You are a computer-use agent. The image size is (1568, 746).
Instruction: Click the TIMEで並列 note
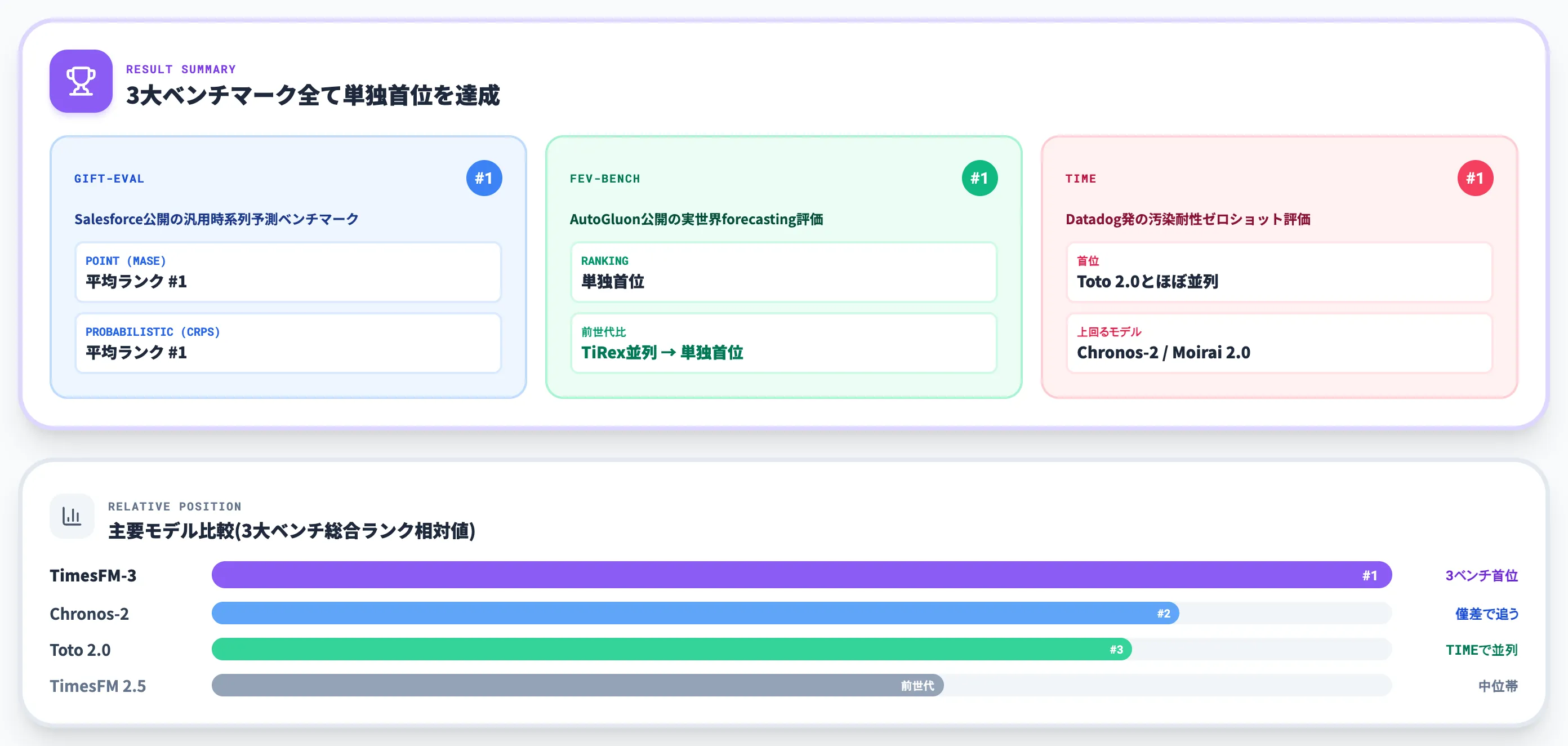(x=1482, y=650)
